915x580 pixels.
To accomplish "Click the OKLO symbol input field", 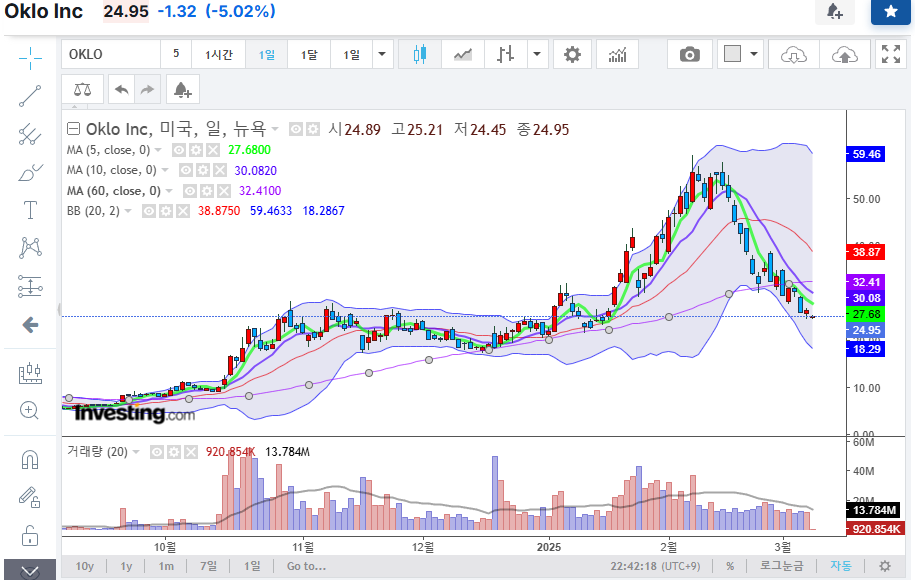I will 111,54.
